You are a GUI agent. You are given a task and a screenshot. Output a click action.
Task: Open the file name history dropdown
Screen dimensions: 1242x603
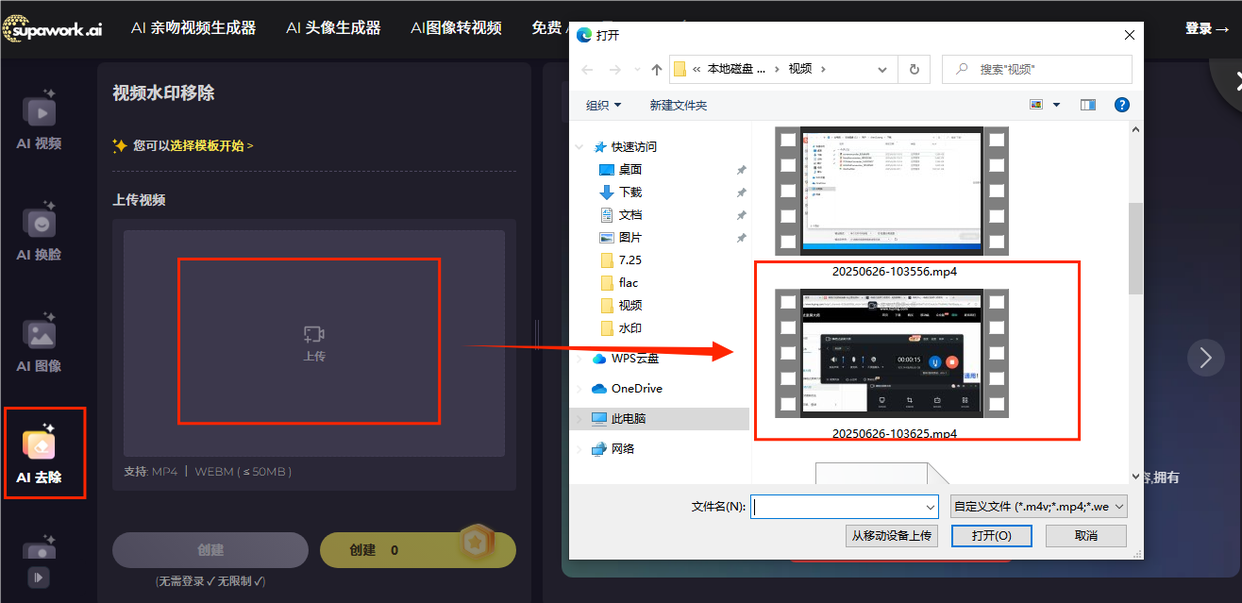click(x=930, y=507)
